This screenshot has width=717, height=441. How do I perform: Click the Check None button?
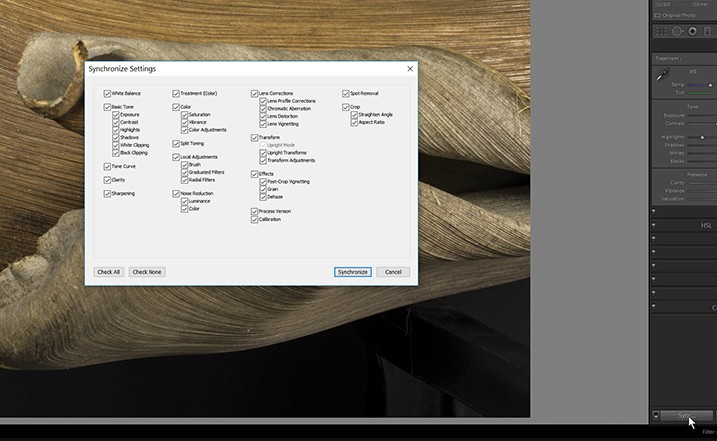tap(147, 272)
